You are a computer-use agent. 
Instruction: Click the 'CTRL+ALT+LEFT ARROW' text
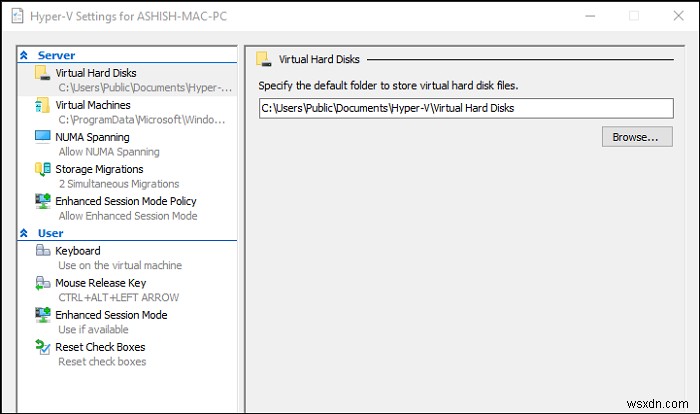(119, 297)
